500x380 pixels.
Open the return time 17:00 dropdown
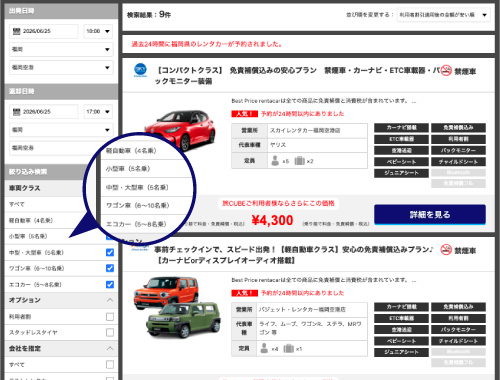(x=98, y=112)
